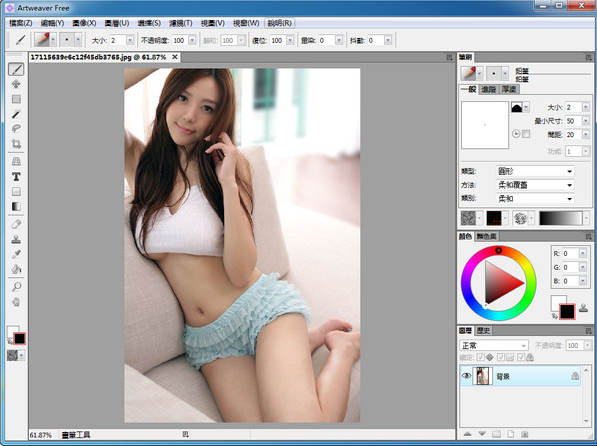The image size is (597, 446).
Task: Create a new layer page icon
Action: coord(511,434)
